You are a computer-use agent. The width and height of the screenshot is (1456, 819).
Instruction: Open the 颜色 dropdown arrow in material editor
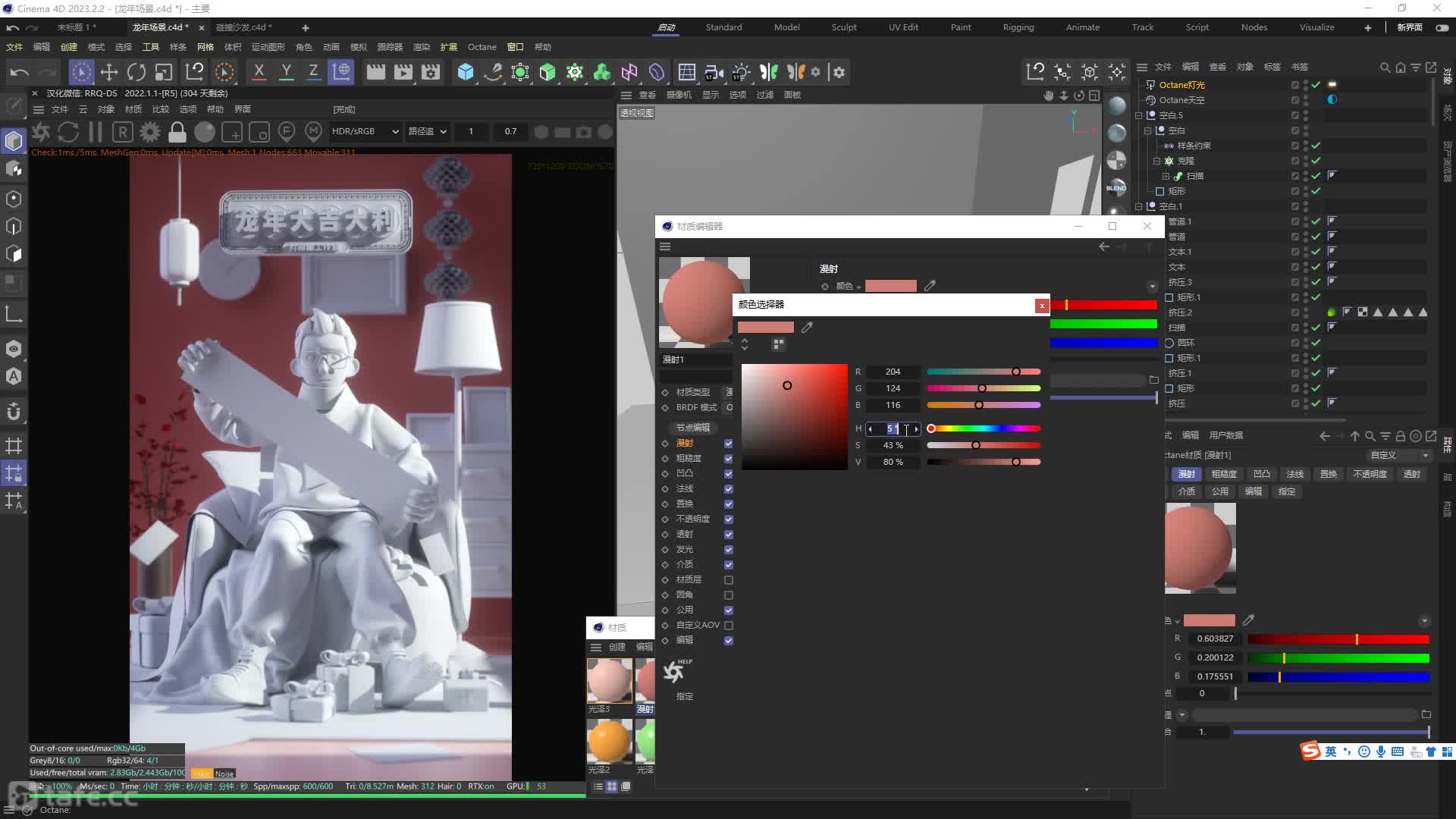(858, 287)
